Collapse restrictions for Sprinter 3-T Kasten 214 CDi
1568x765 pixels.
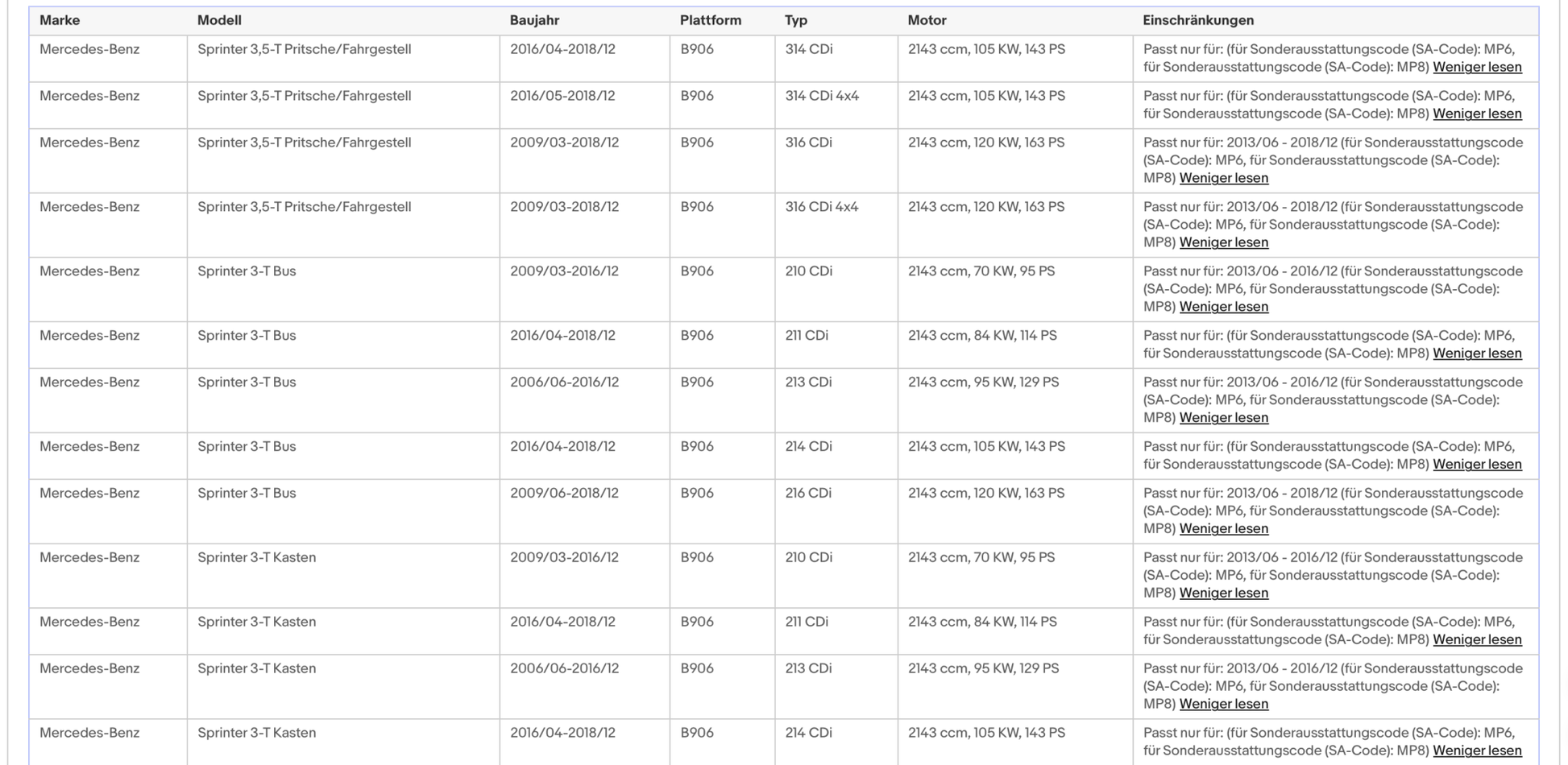1477,752
